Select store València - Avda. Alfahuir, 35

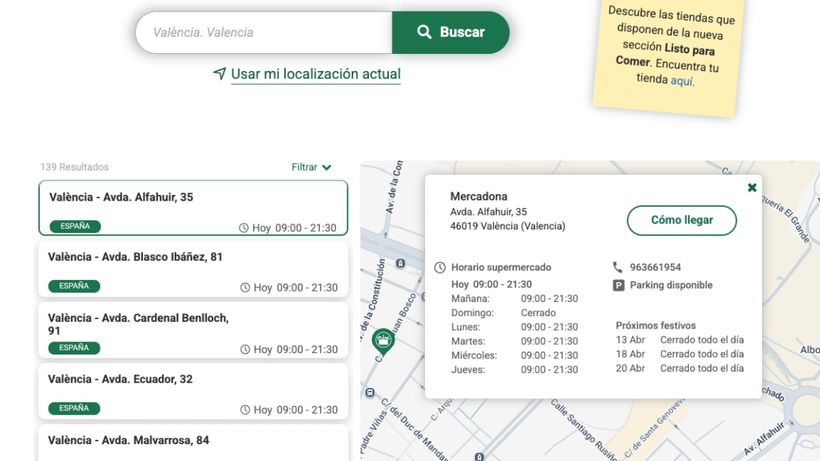coord(193,208)
